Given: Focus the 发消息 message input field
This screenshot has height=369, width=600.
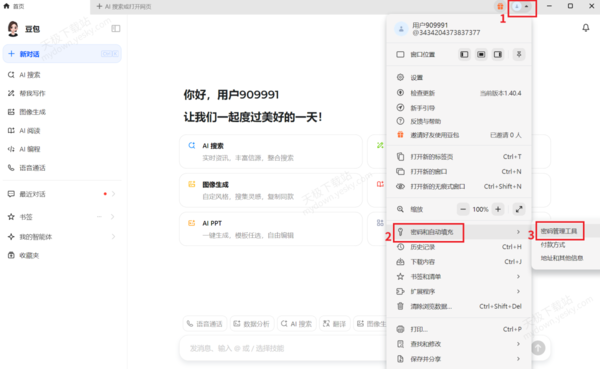Looking at the screenshot, I should pyautogui.click(x=283, y=348).
